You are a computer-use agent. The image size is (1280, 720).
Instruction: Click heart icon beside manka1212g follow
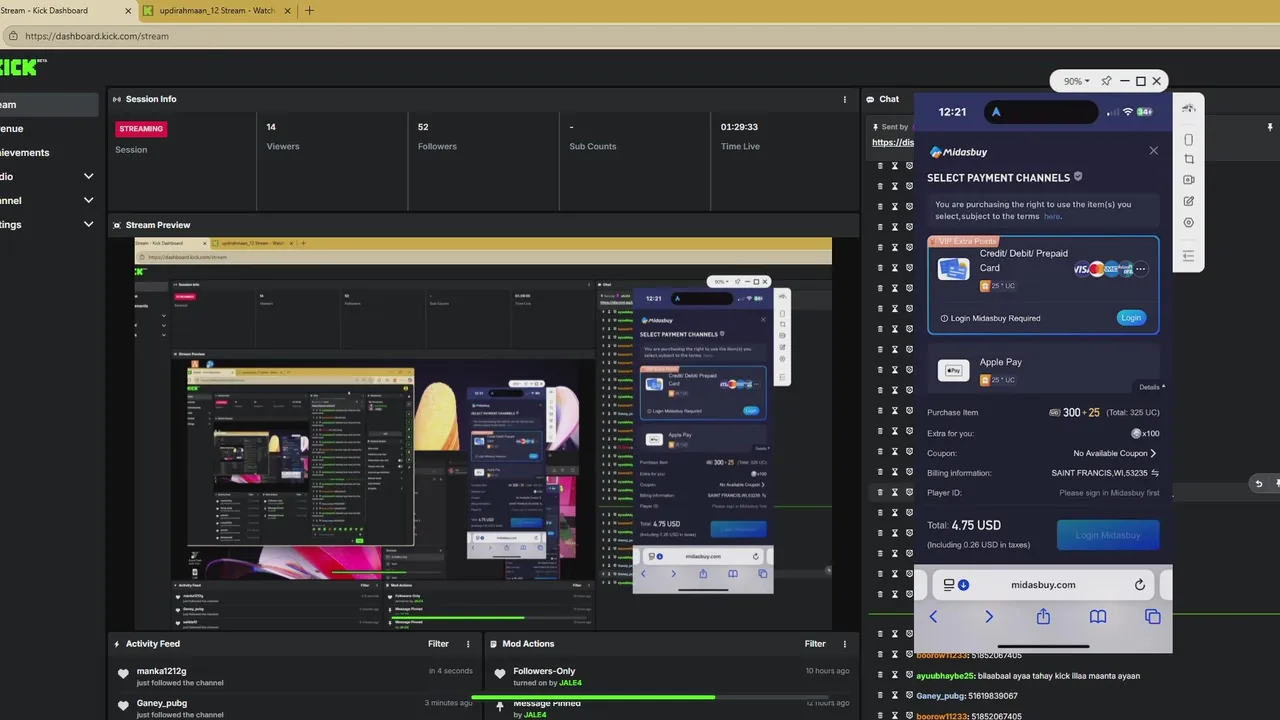pyautogui.click(x=123, y=675)
